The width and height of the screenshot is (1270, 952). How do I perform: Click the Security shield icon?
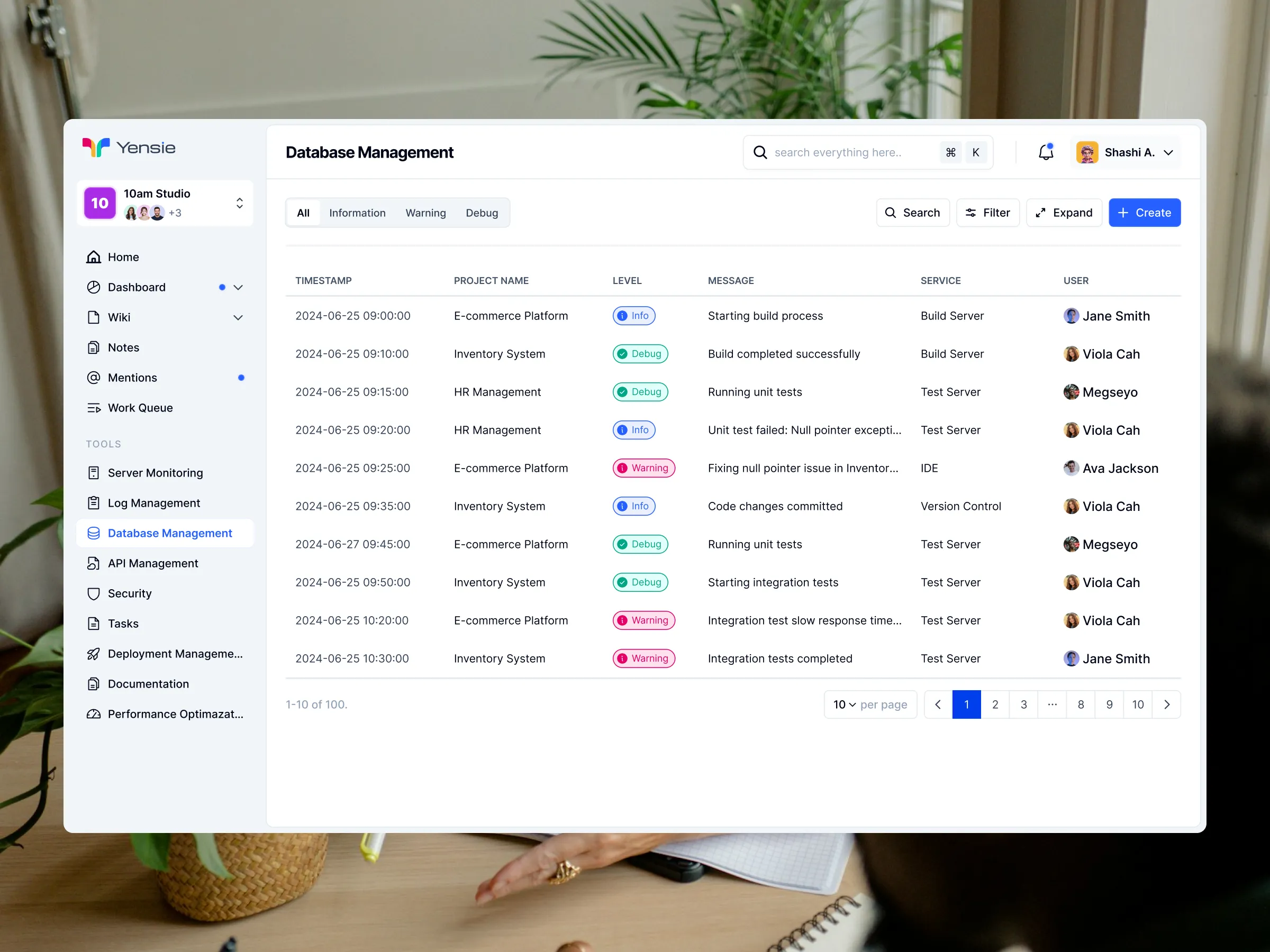pos(94,593)
